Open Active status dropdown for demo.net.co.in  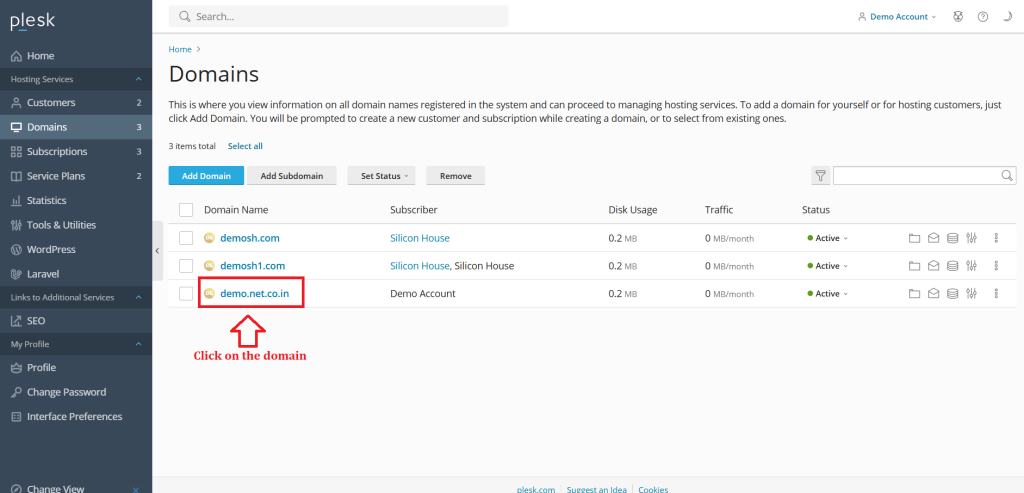[827, 294]
